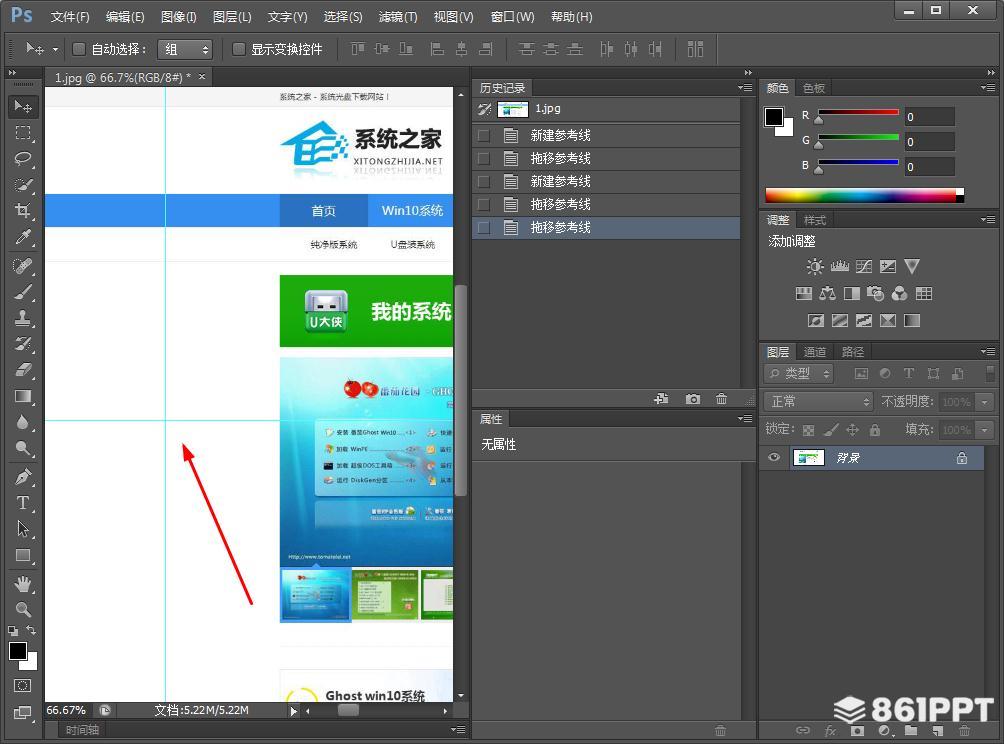Select the Gradient tool
Viewport: 1004px width, 744px height.
pyautogui.click(x=23, y=396)
